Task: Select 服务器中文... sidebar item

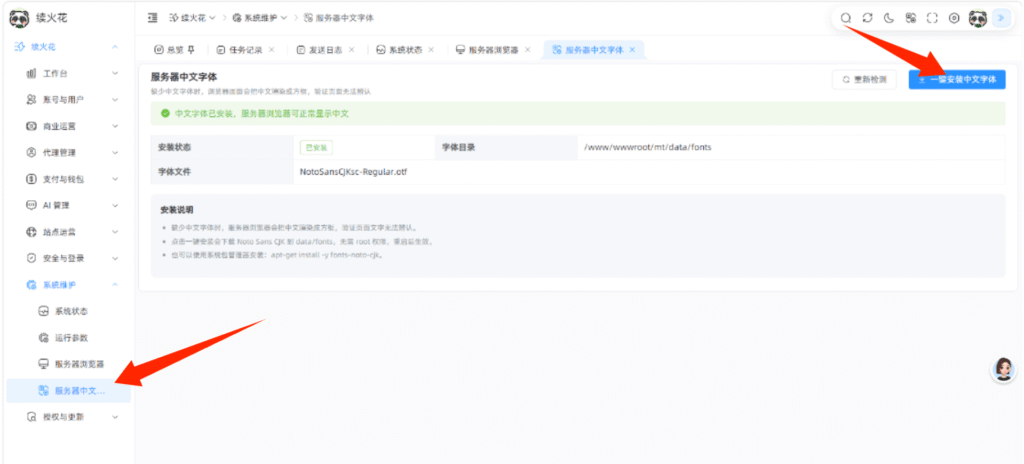Action: tap(69, 390)
